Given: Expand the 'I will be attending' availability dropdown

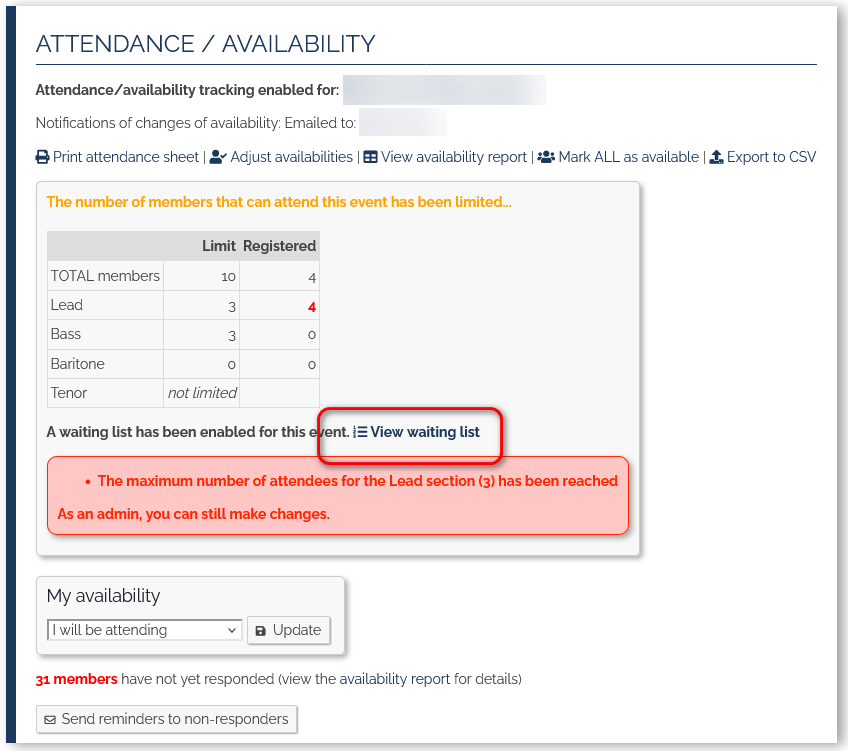Looking at the screenshot, I should pos(144,630).
